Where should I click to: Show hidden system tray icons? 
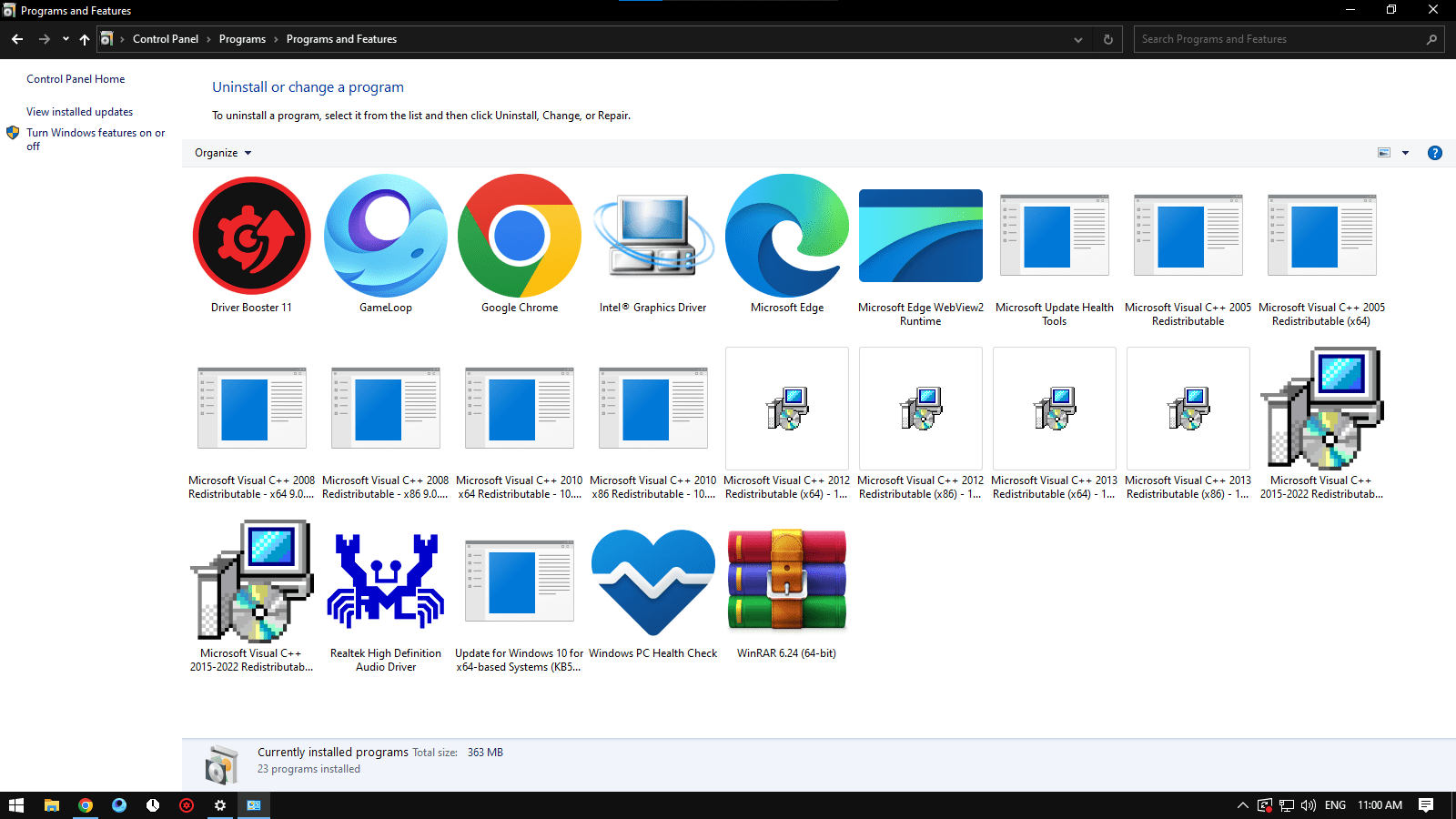tap(1242, 805)
